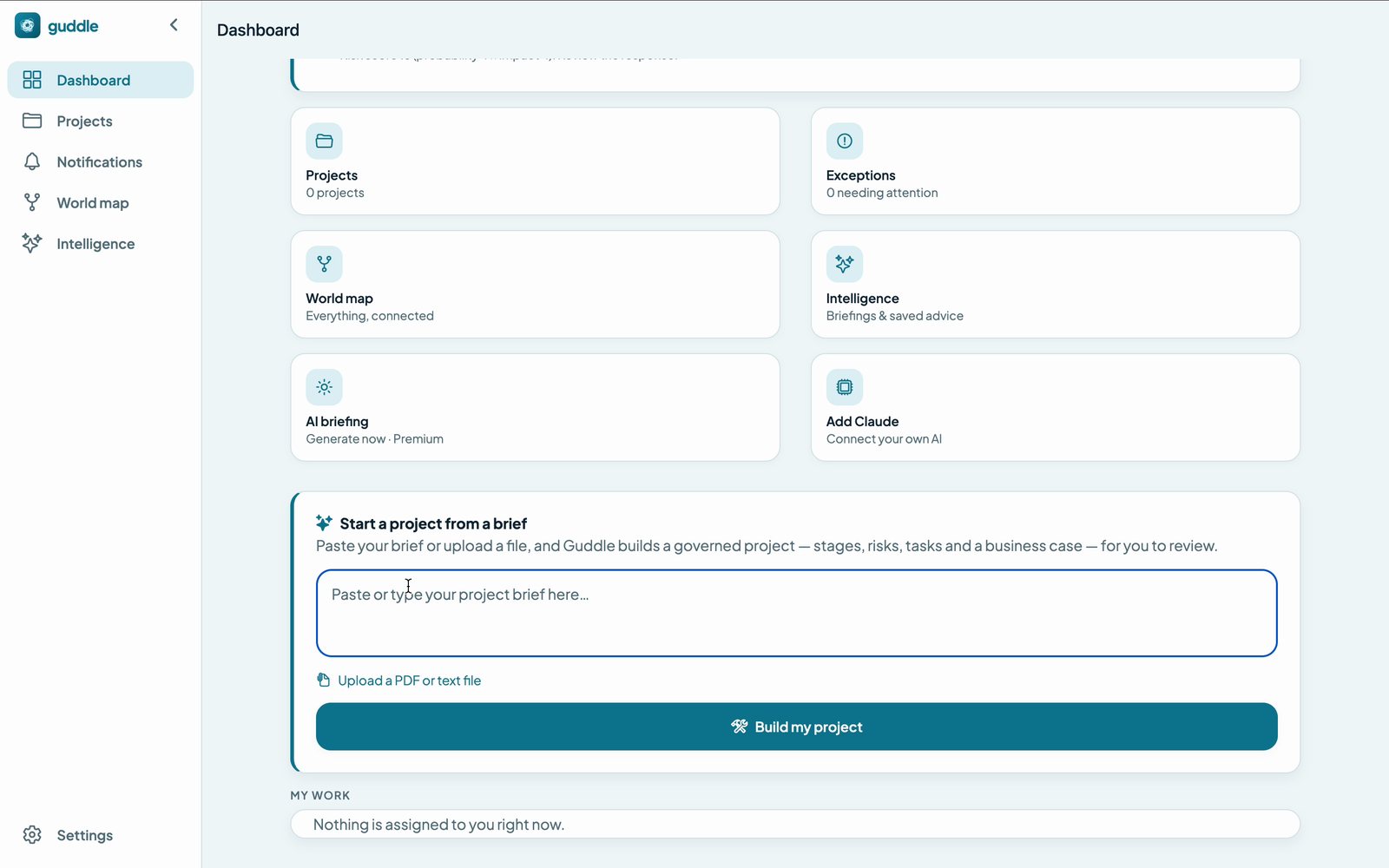Click the MY WORK section label
The height and width of the screenshot is (868, 1389).
[x=320, y=795]
